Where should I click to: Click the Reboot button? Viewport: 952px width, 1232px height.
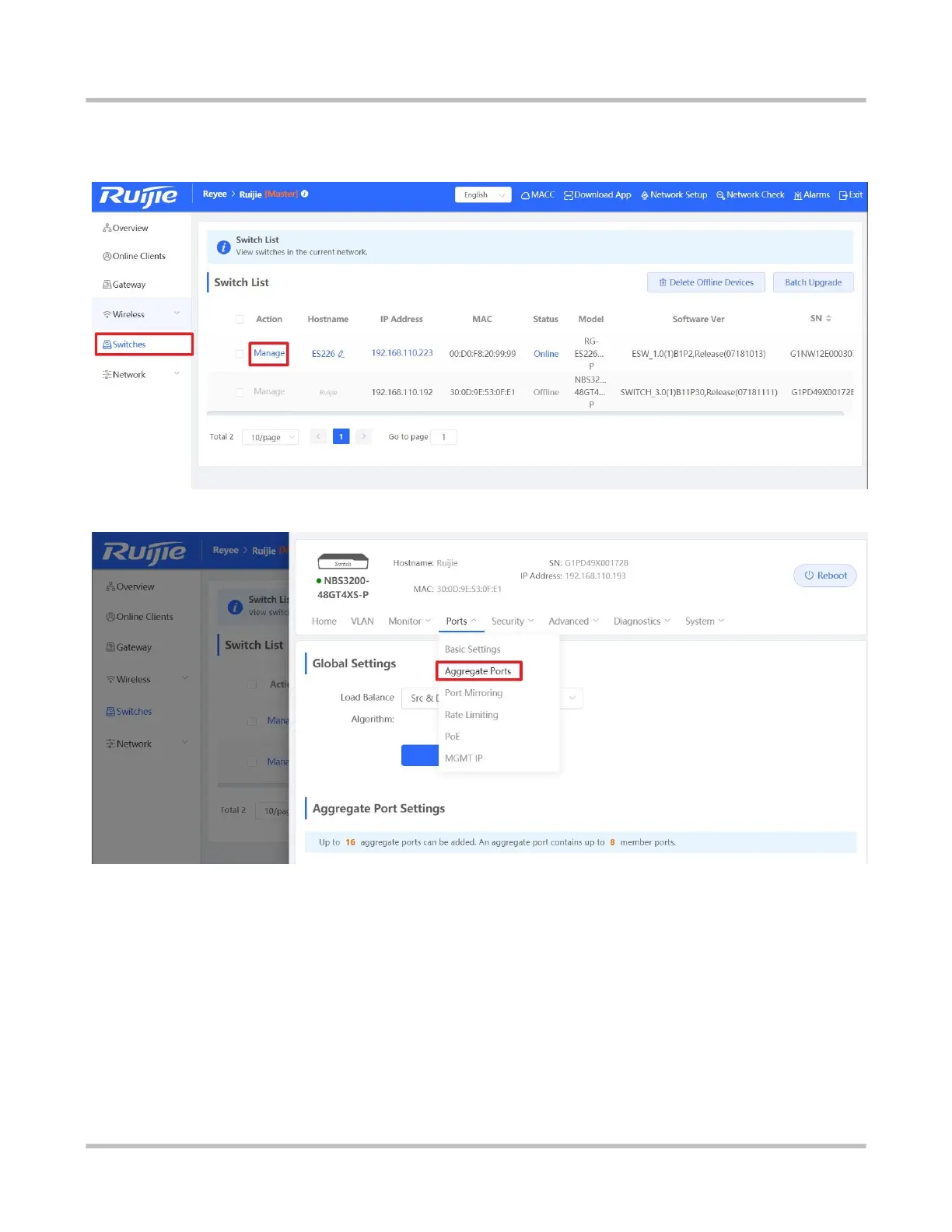825,576
